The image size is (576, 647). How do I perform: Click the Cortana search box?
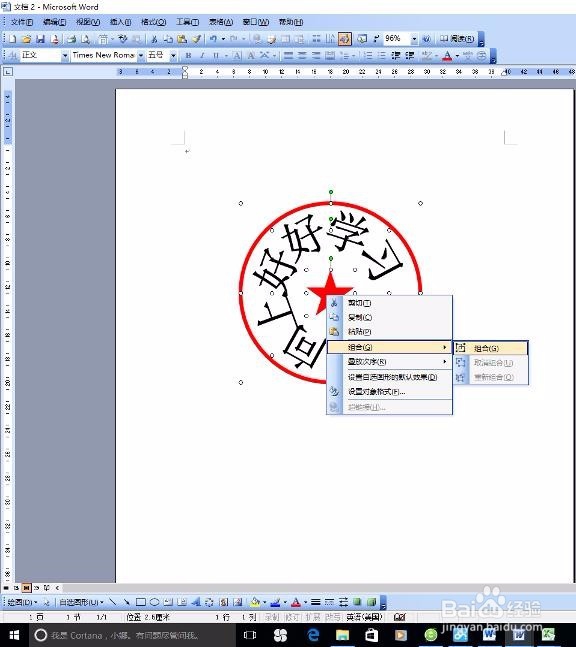click(x=132, y=635)
